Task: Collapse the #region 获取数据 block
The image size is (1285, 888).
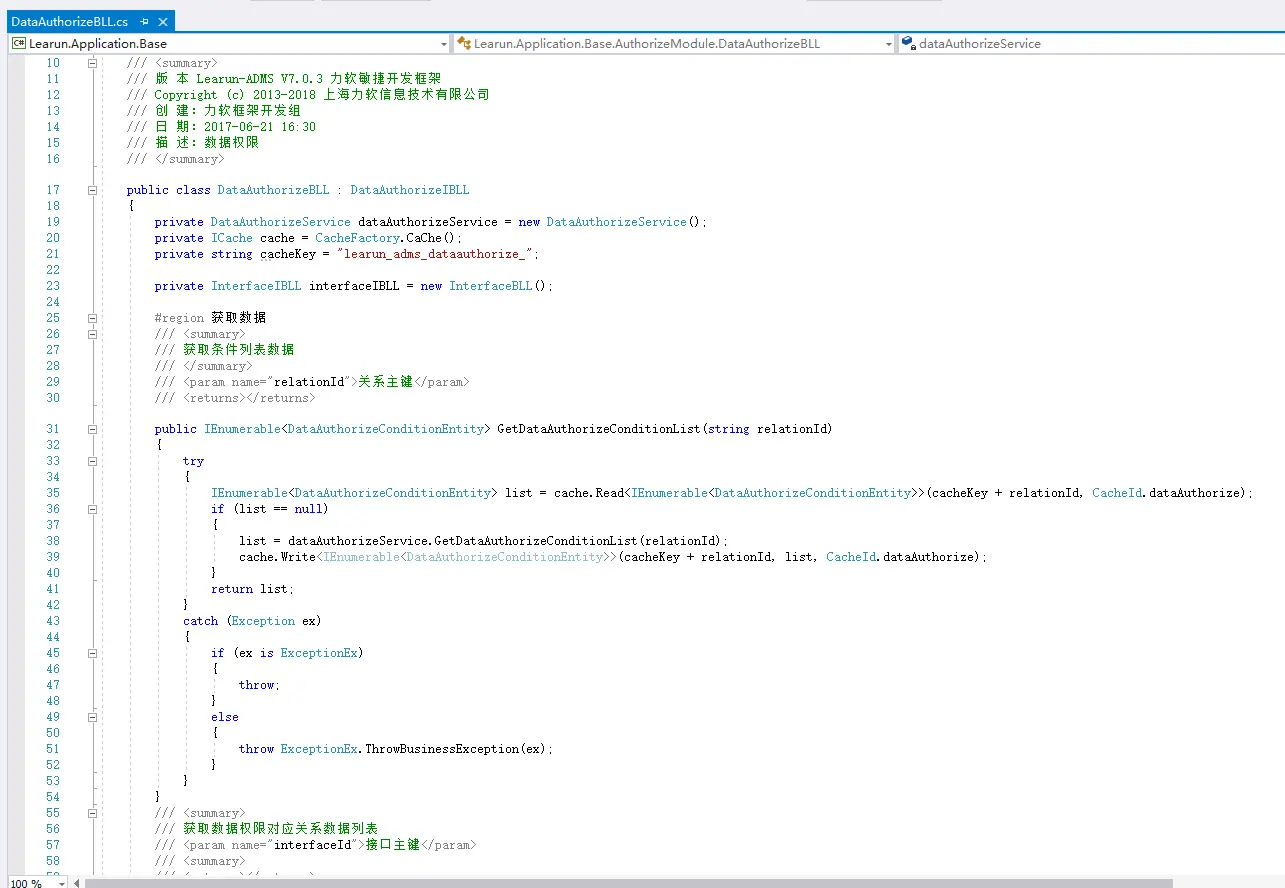Action: [x=92, y=318]
